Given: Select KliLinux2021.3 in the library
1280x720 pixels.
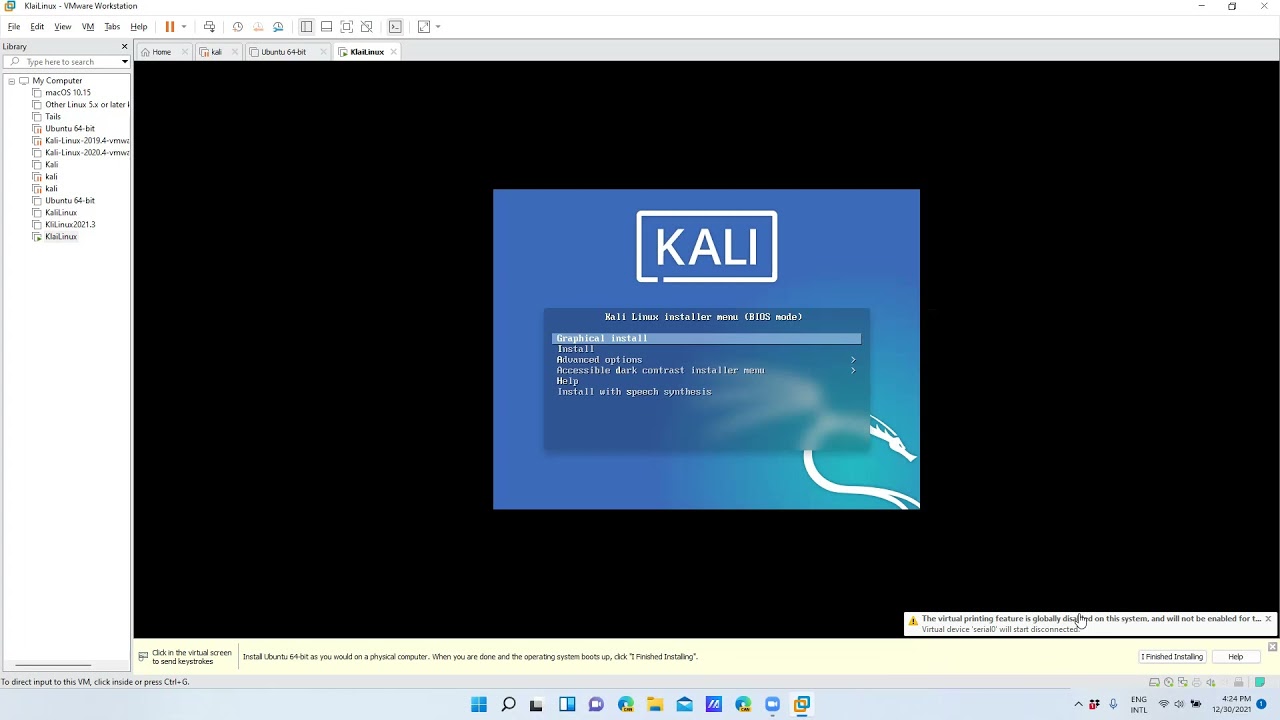Looking at the screenshot, I should (x=69, y=224).
